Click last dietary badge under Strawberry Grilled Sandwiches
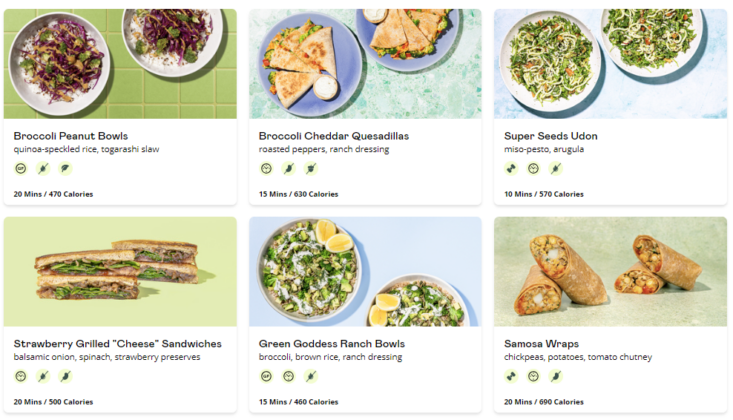The height and width of the screenshot is (420, 733). pyautogui.click(x=65, y=376)
